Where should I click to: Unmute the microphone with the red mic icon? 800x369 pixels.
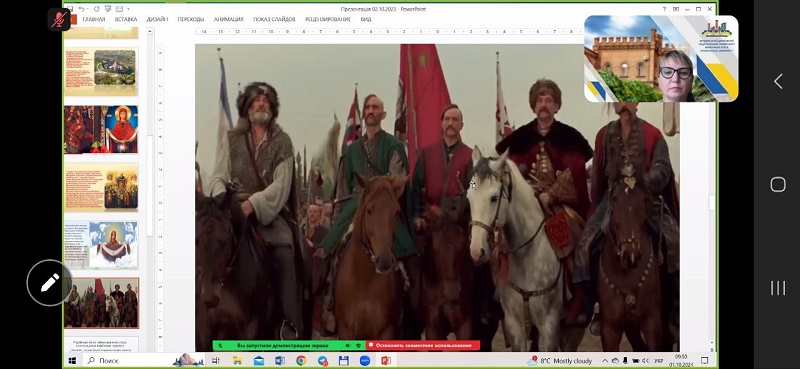point(59,20)
